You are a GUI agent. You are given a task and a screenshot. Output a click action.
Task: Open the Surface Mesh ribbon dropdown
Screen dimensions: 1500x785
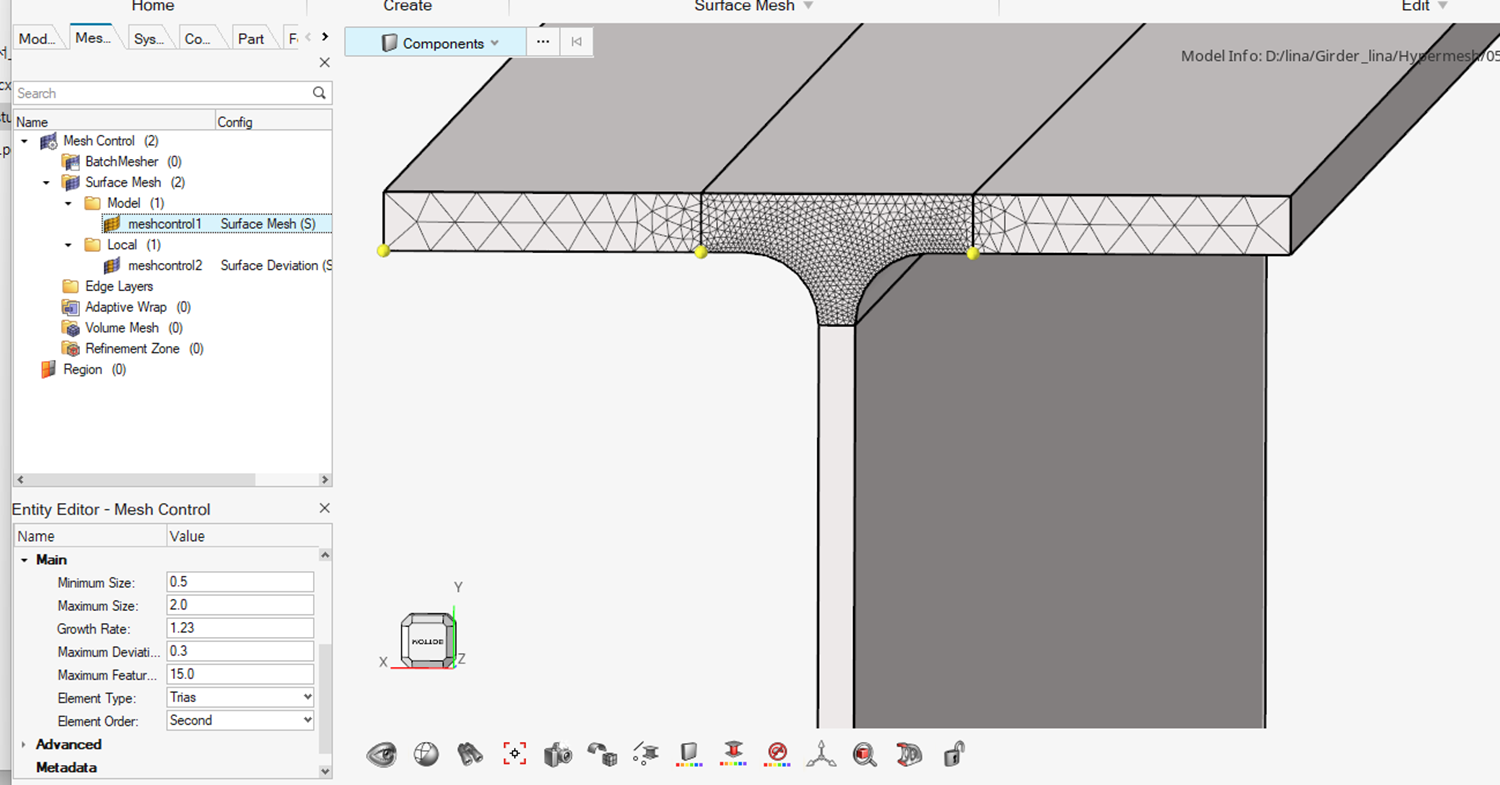click(x=808, y=6)
